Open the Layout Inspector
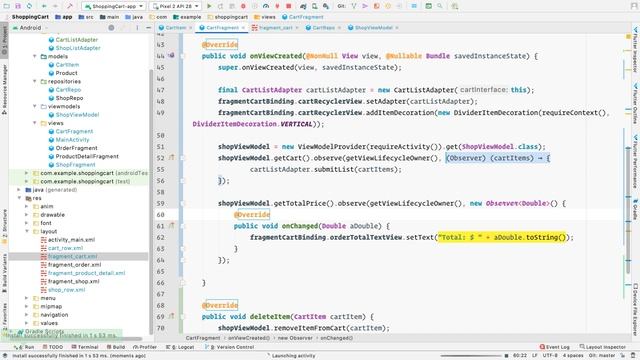The width and height of the screenshot is (640, 360). click(x=602, y=347)
